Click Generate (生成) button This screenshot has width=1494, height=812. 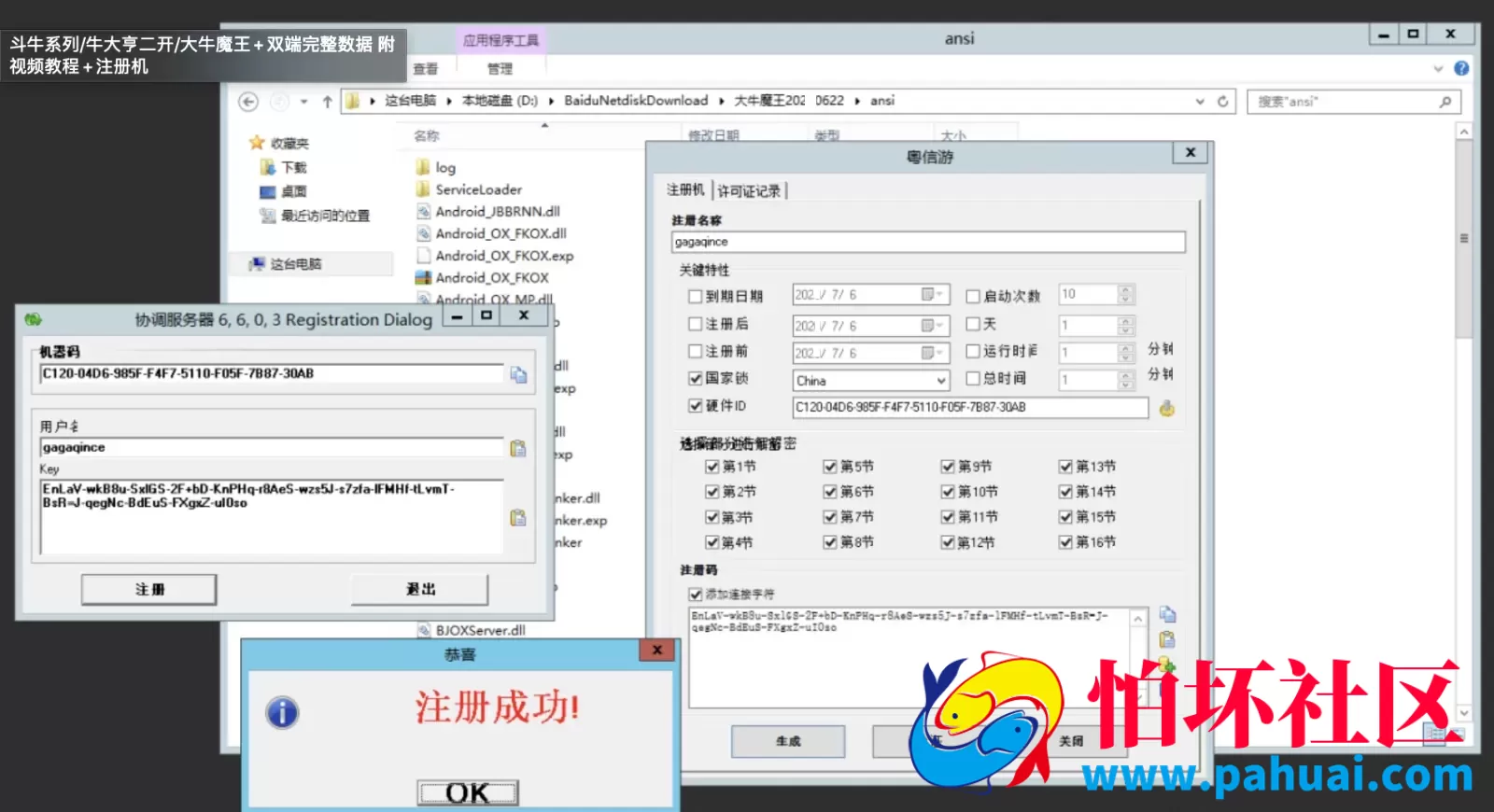pos(788,742)
